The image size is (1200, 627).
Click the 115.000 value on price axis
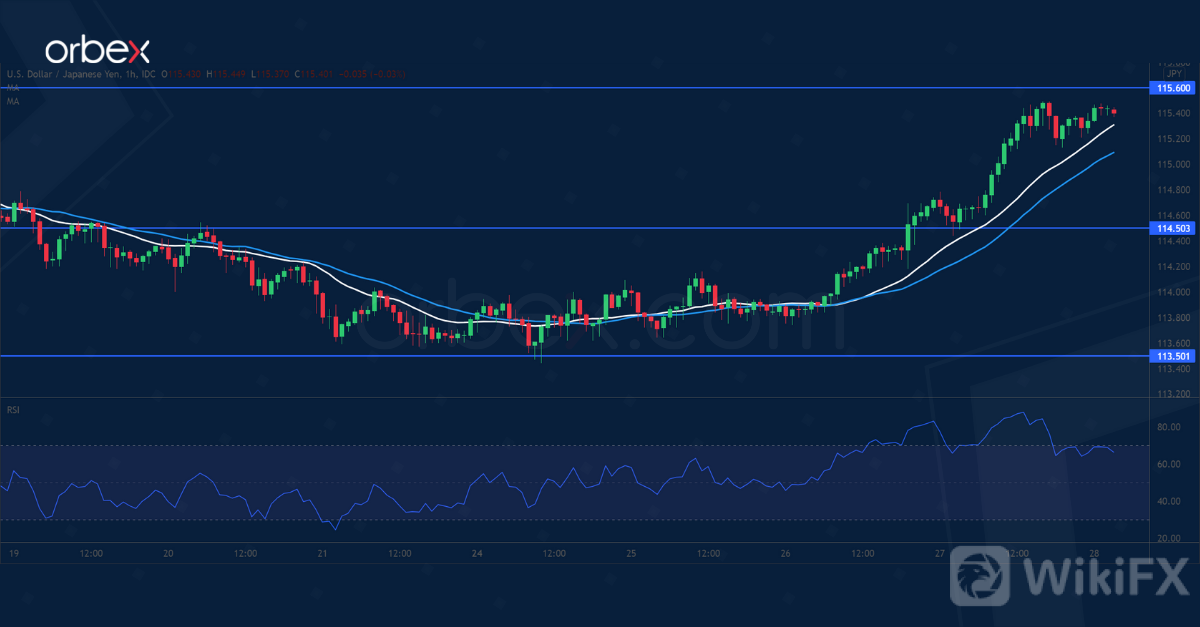(1173, 164)
